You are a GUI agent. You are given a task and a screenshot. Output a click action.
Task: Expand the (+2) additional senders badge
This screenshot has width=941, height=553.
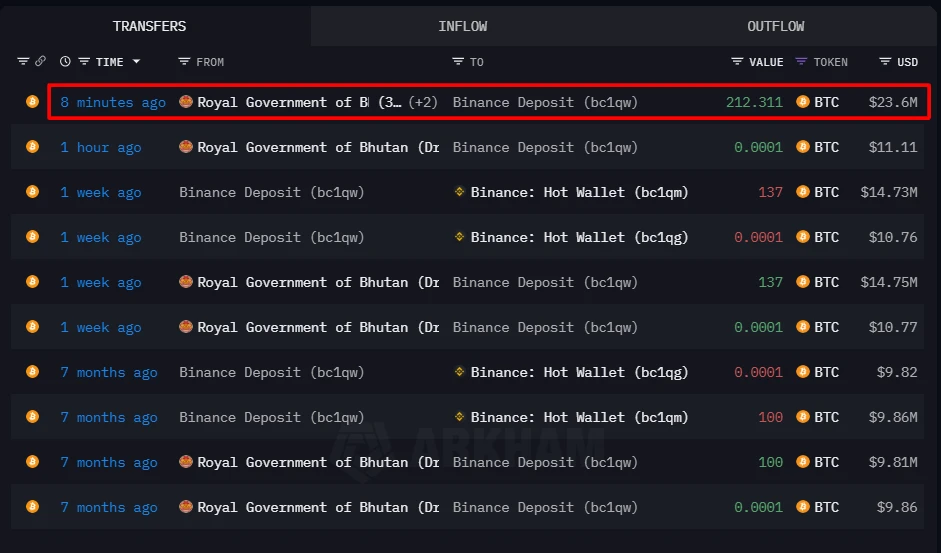(x=424, y=102)
